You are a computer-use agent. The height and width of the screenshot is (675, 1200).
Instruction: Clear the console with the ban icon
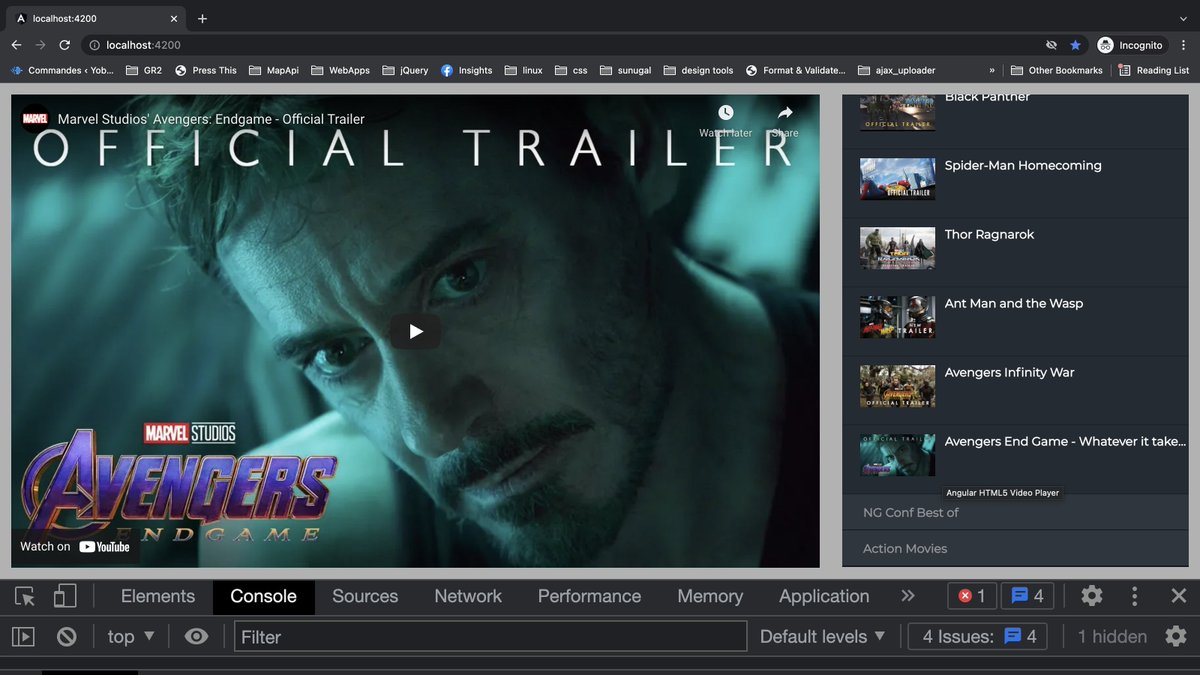point(67,637)
